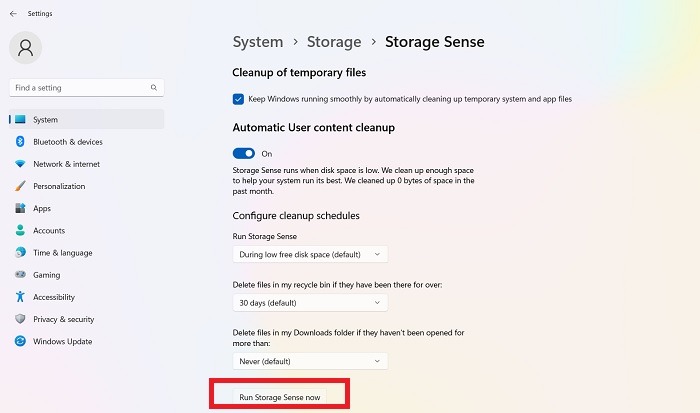The height and width of the screenshot is (413, 700).
Task: Open the recycle bin 30 days dropdown
Action: [x=310, y=303]
